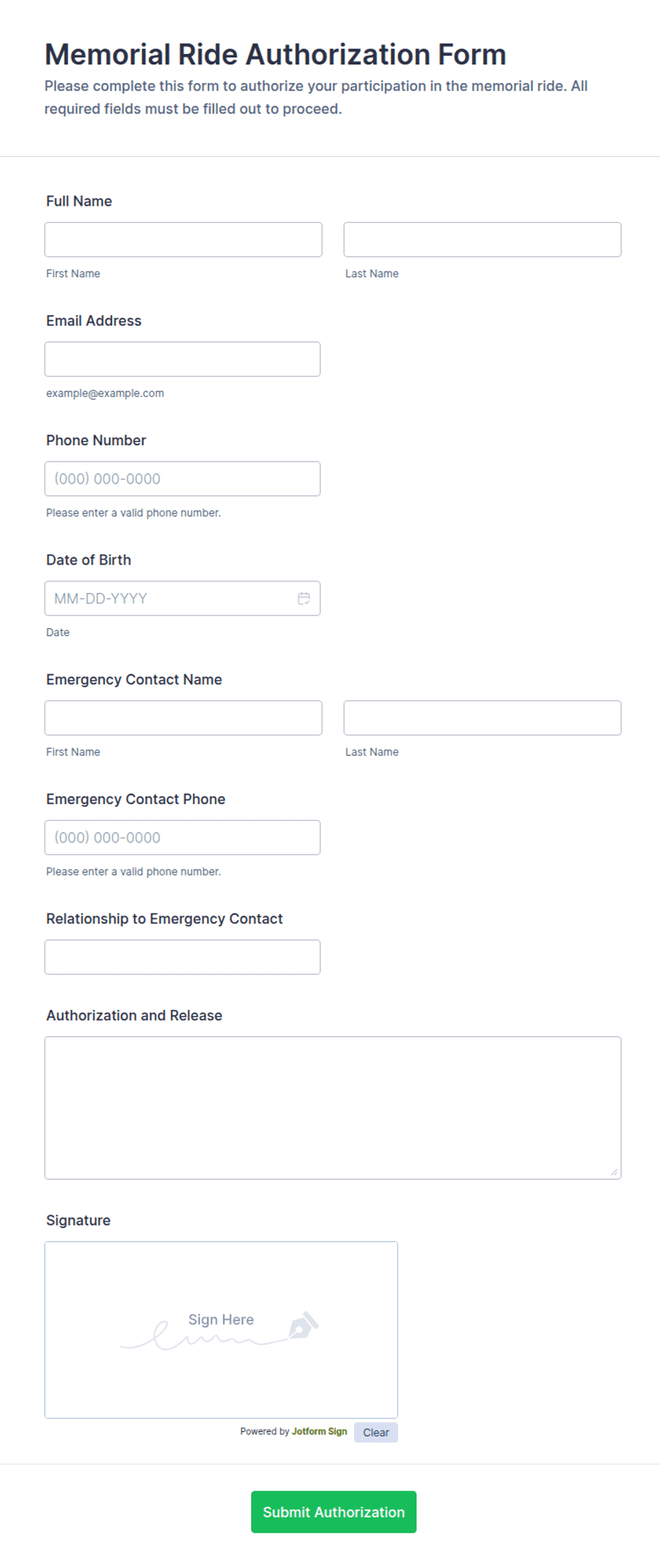Select the Emergency Contact Phone field
This screenshot has width=660, height=1568.
click(182, 838)
